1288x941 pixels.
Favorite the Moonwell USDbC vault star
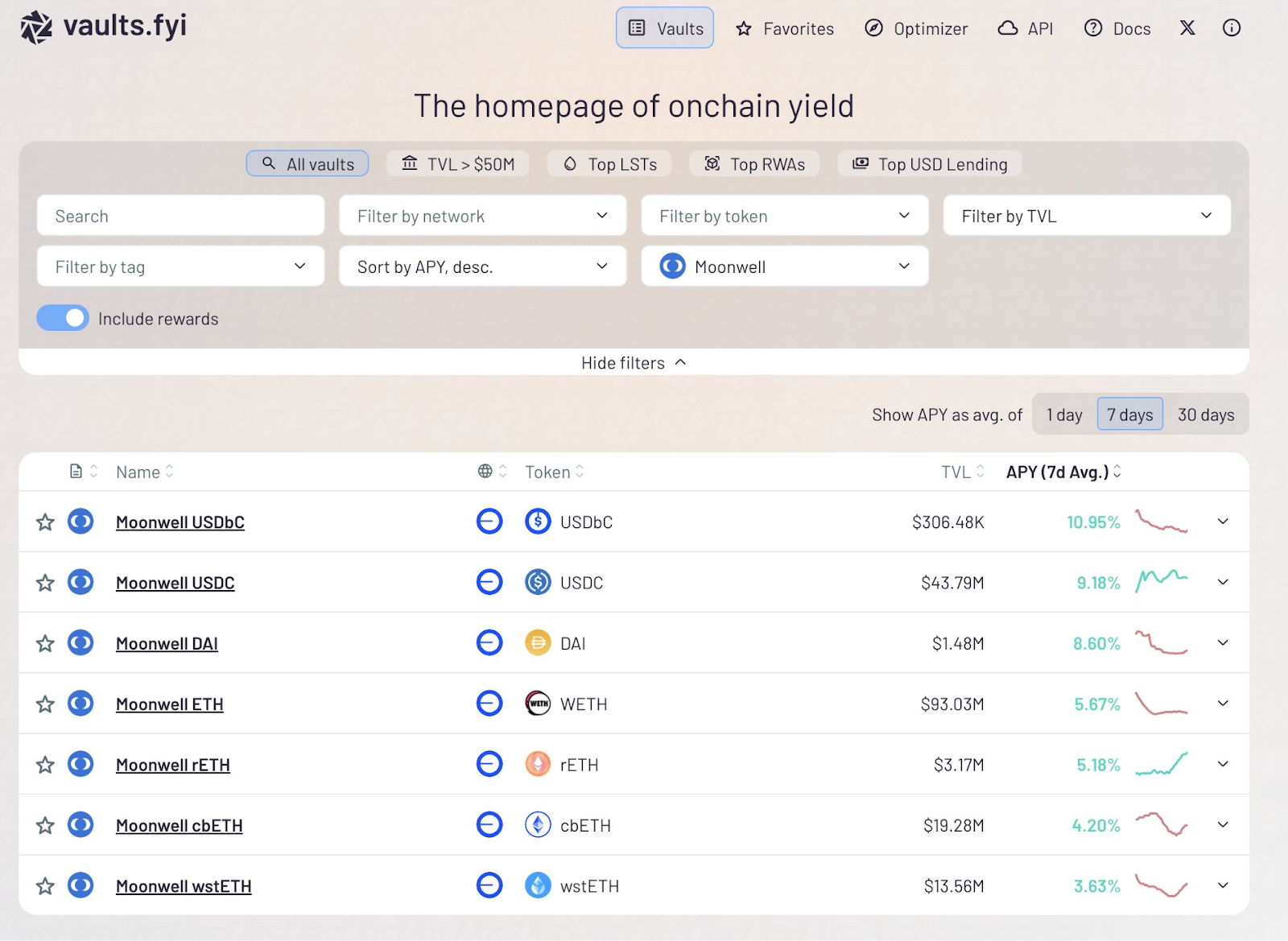(x=45, y=522)
